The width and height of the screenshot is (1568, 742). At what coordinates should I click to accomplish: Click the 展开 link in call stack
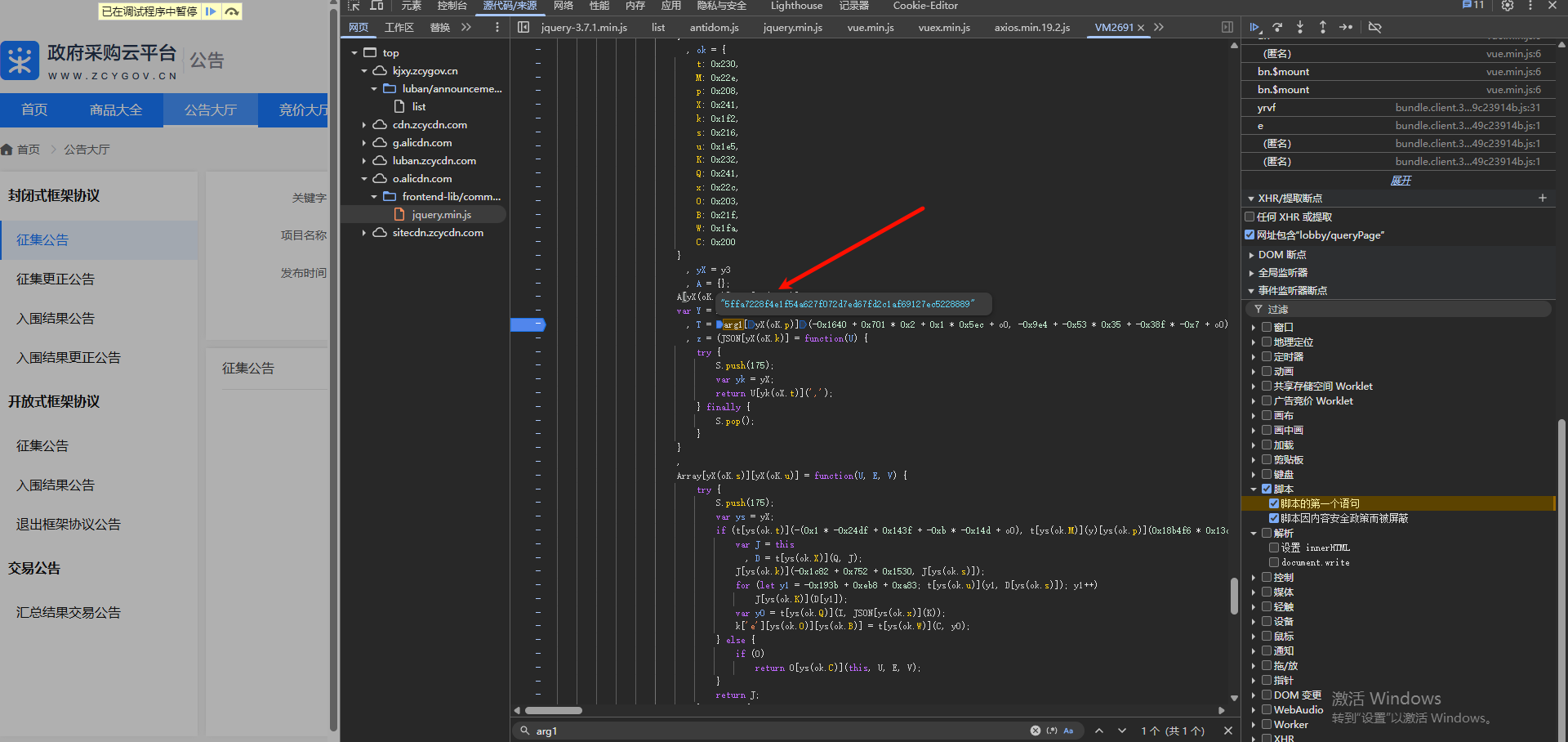click(1401, 181)
